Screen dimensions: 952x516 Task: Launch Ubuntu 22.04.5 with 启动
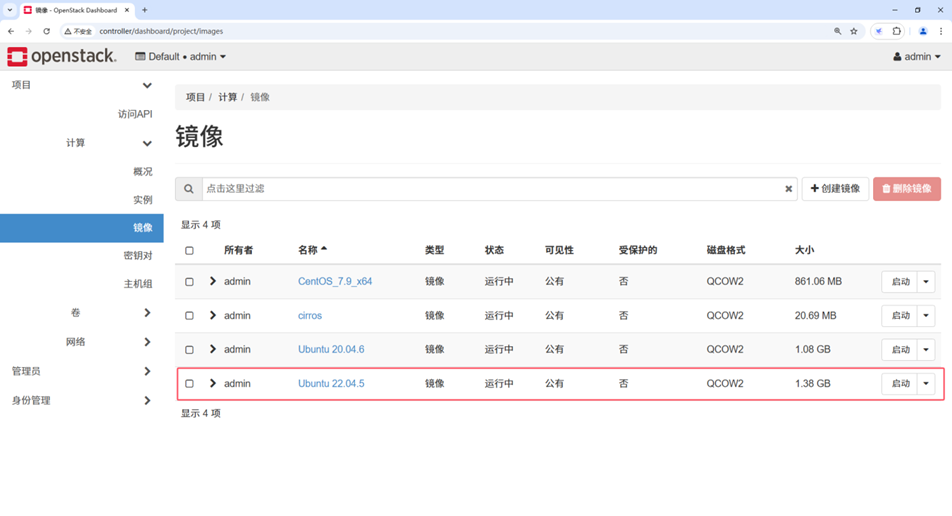[900, 384]
